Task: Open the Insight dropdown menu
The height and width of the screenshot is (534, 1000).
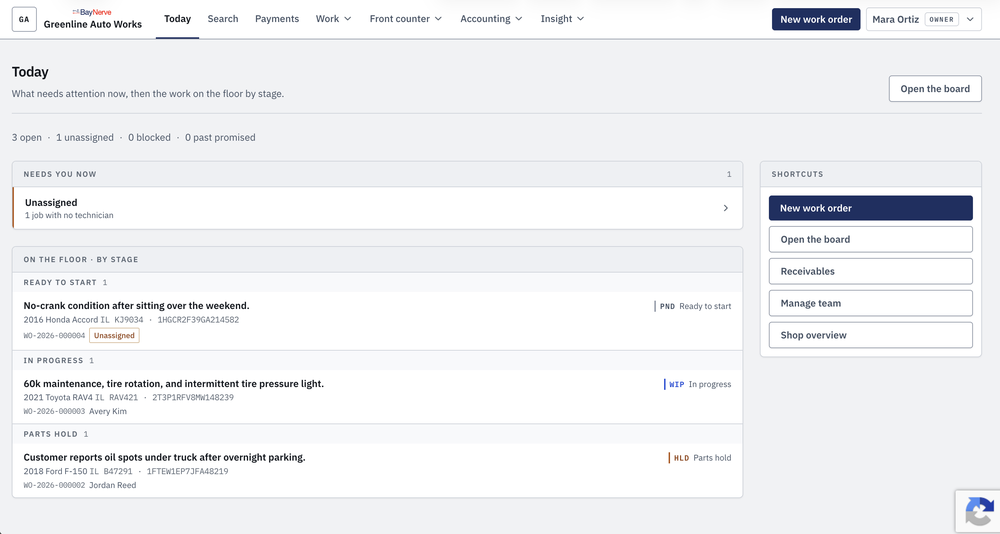Action: pyautogui.click(x=562, y=19)
